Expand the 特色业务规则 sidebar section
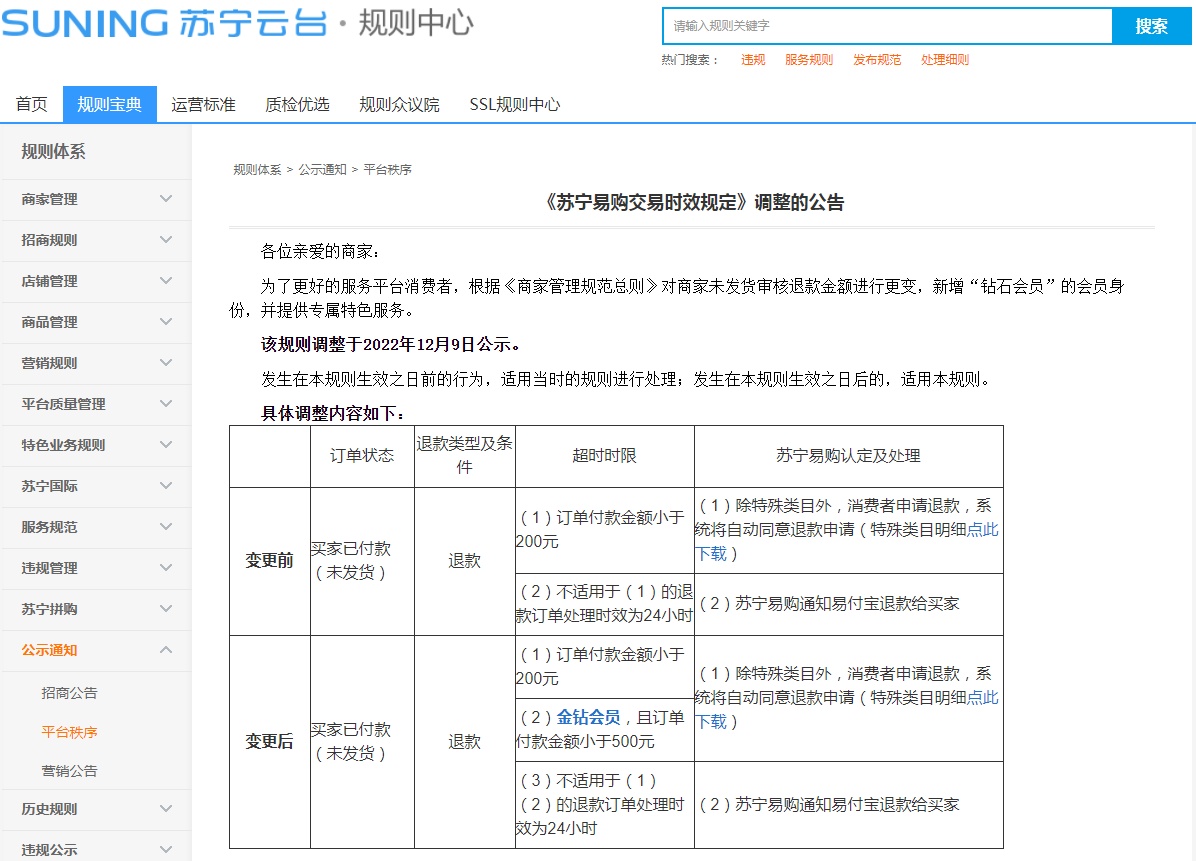The height and width of the screenshot is (861, 1196). click(96, 445)
